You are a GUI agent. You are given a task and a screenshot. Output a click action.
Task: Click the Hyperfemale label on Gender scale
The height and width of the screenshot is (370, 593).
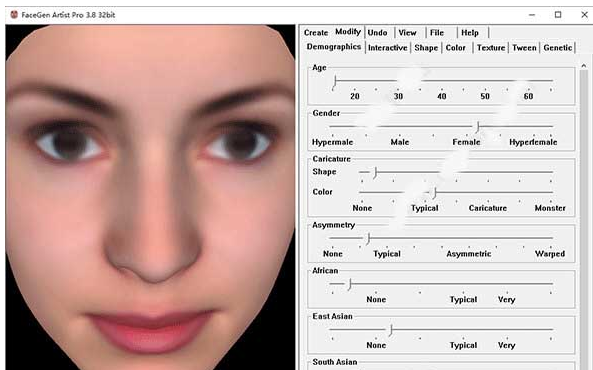[x=533, y=142]
